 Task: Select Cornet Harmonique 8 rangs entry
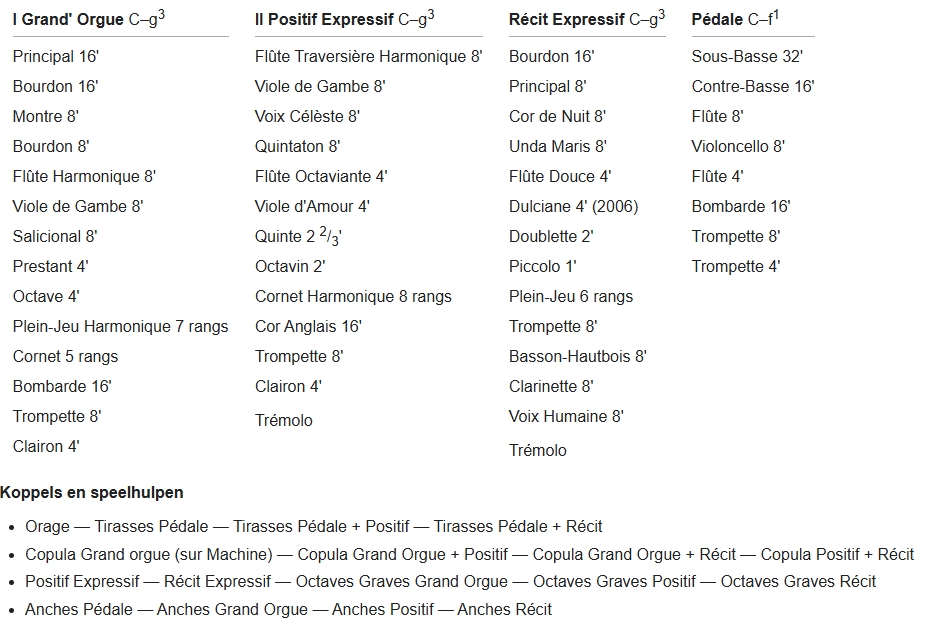pos(353,297)
